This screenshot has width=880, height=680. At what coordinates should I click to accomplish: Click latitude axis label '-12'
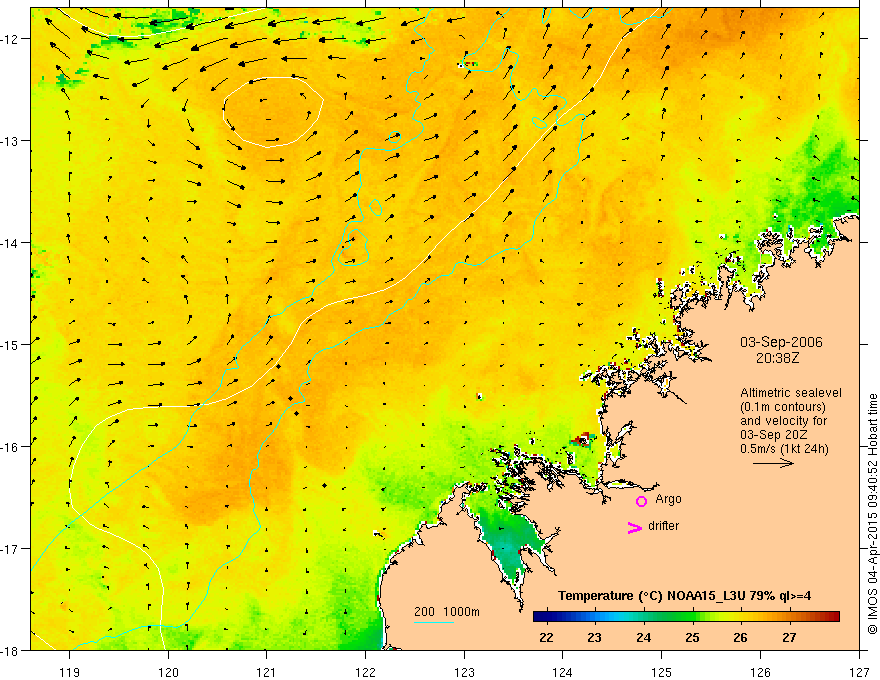pos(11,39)
